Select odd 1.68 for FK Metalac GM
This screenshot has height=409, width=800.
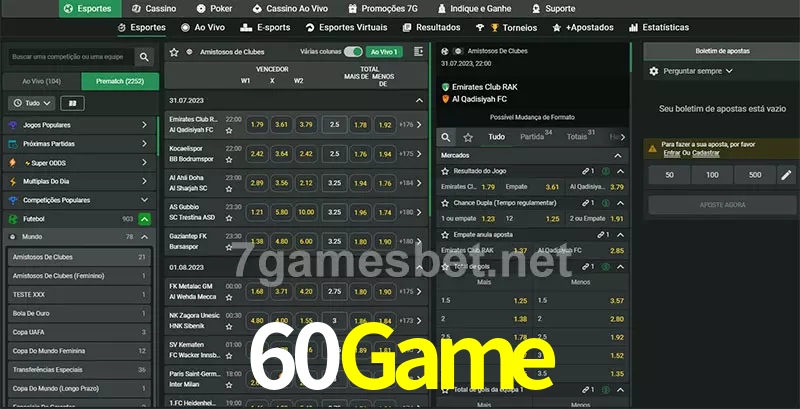257,292
